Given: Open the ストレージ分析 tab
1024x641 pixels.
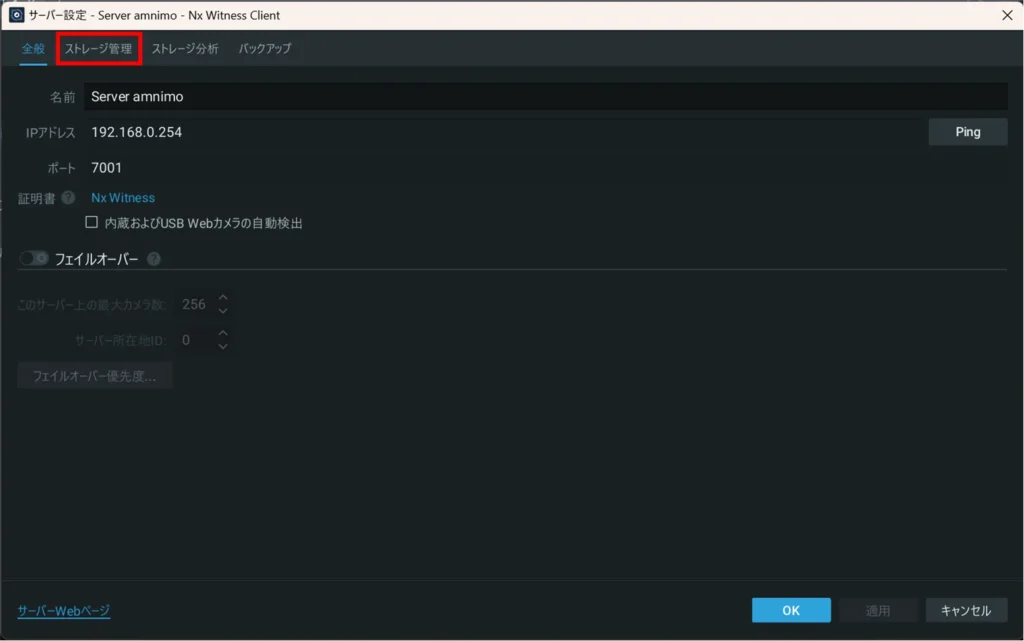Looking at the screenshot, I should point(185,48).
